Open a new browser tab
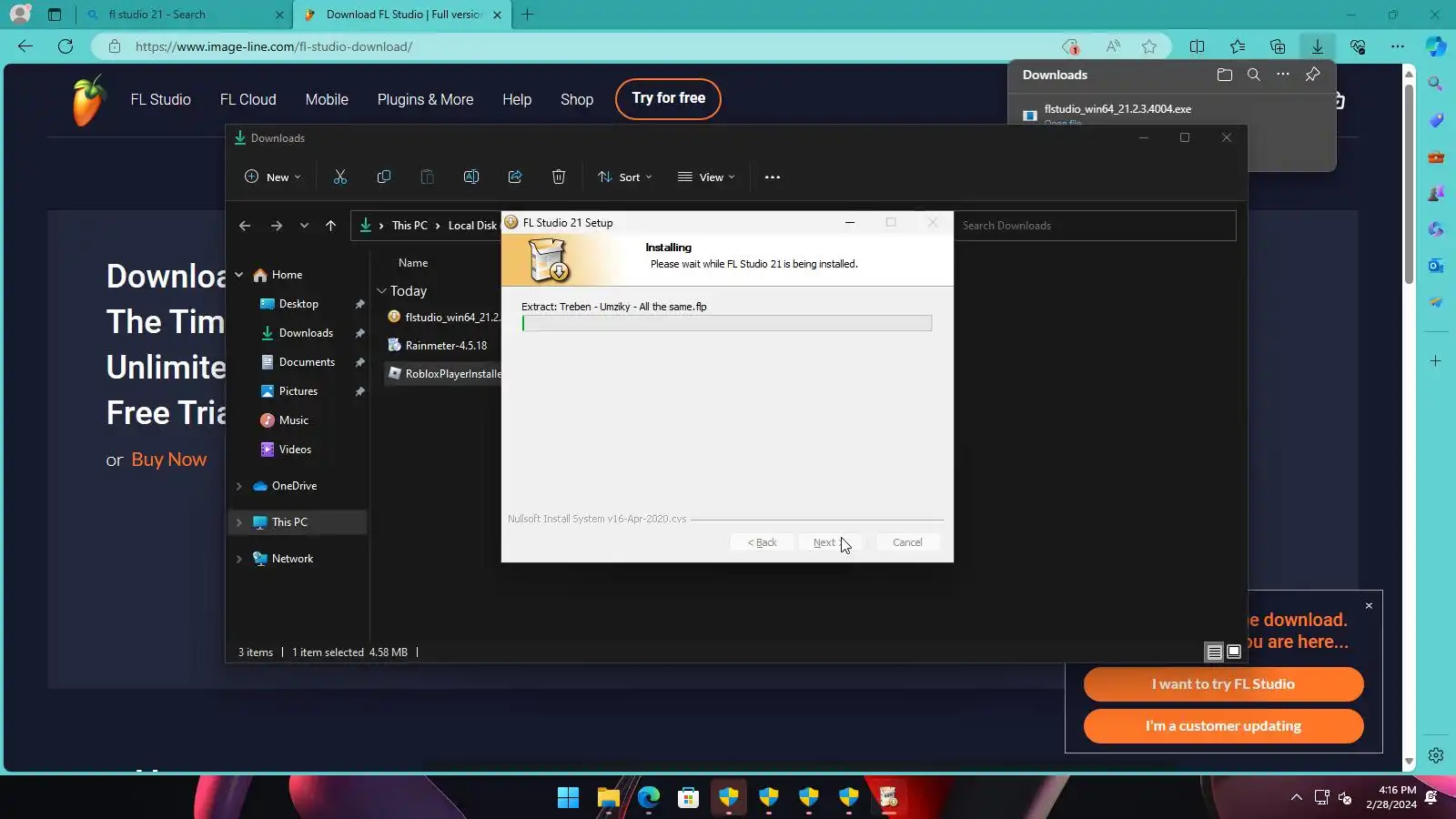Image resolution: width=1456 pixels, height=819 pixels. point(528,15)
